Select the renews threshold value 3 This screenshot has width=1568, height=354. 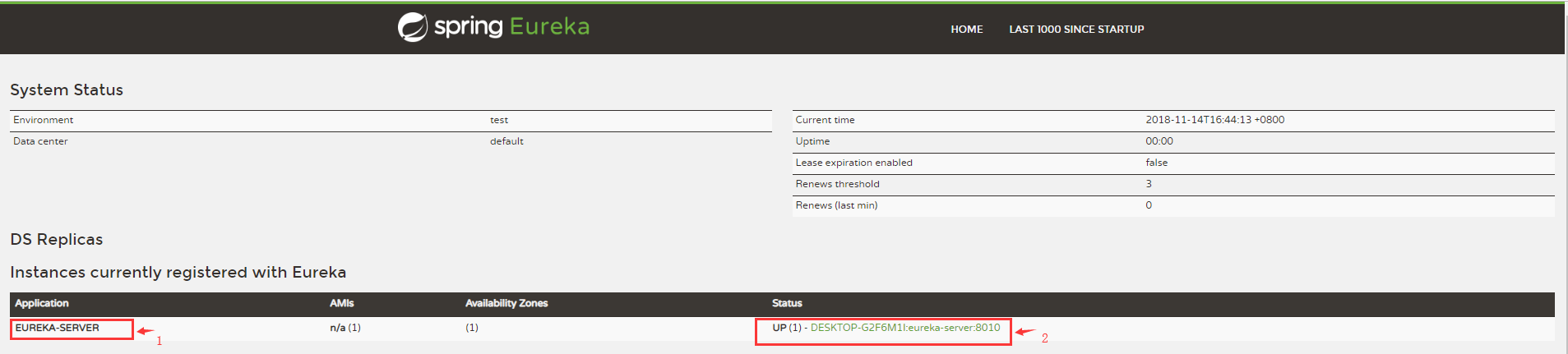click(1149, 184)
